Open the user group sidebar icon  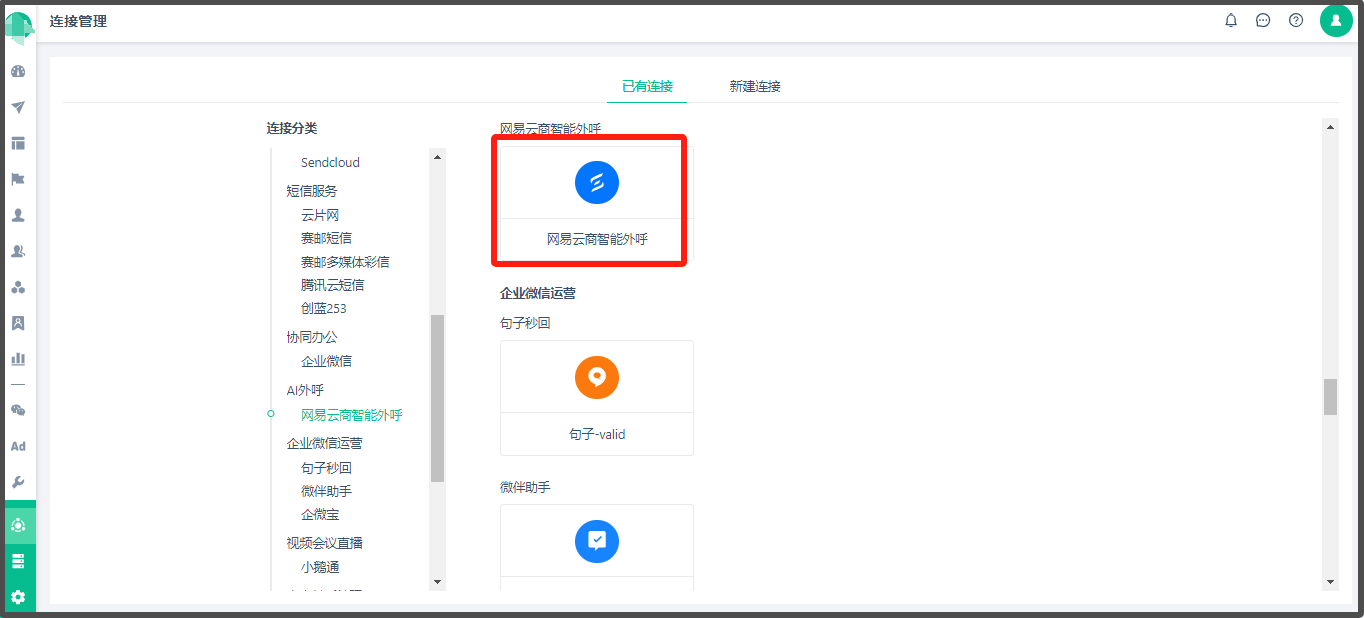point(18,252)
